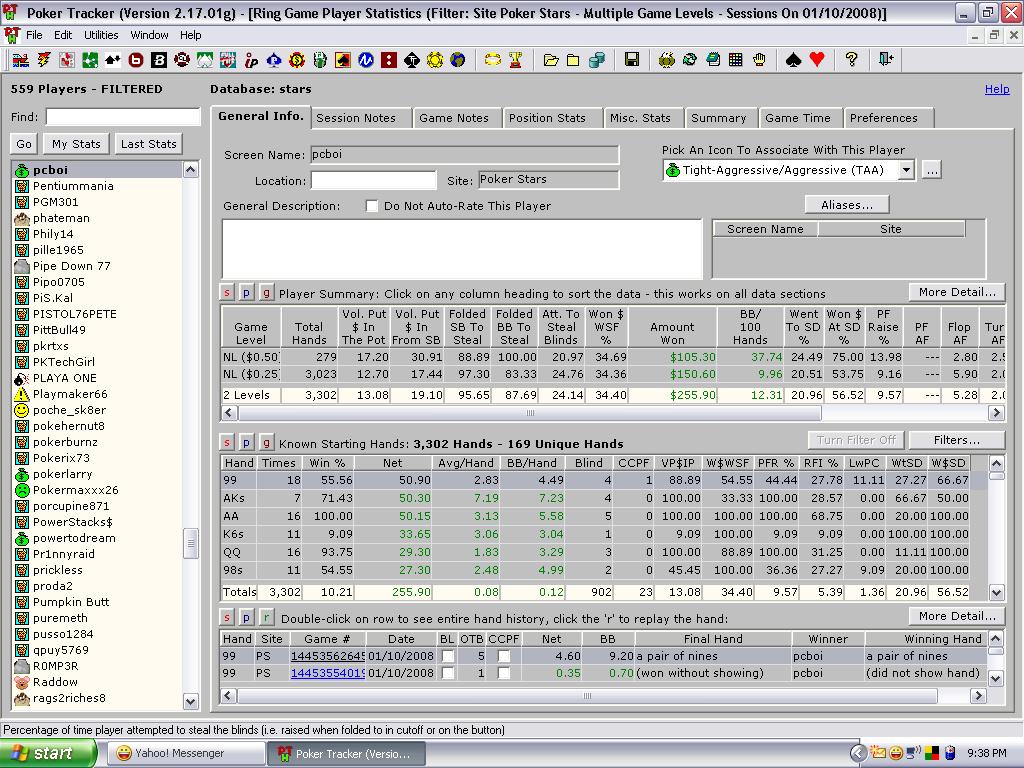Click the Filters... button

(957, 440)
